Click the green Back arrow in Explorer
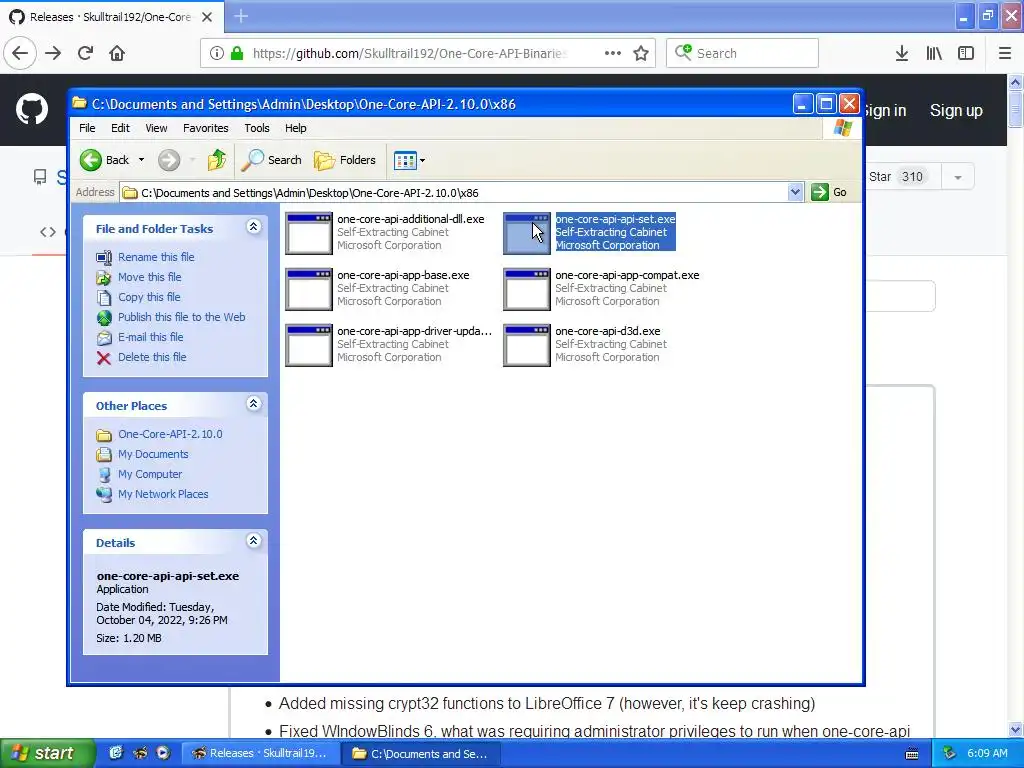The height and width of the screenshot is (768, 1024). tap(91, 160)
